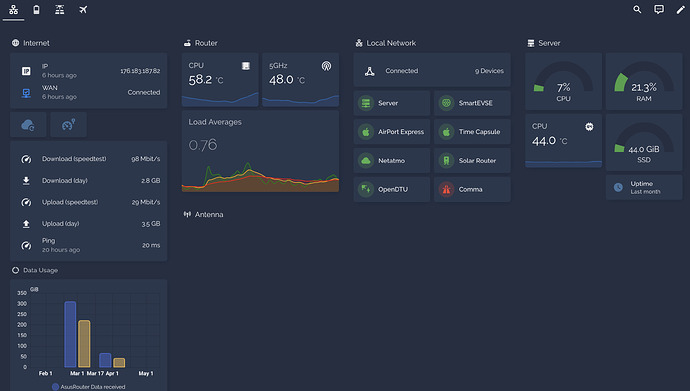Click the SmartEVSE device tile
This screenshot has height=391, width=690.
(472, 103)
